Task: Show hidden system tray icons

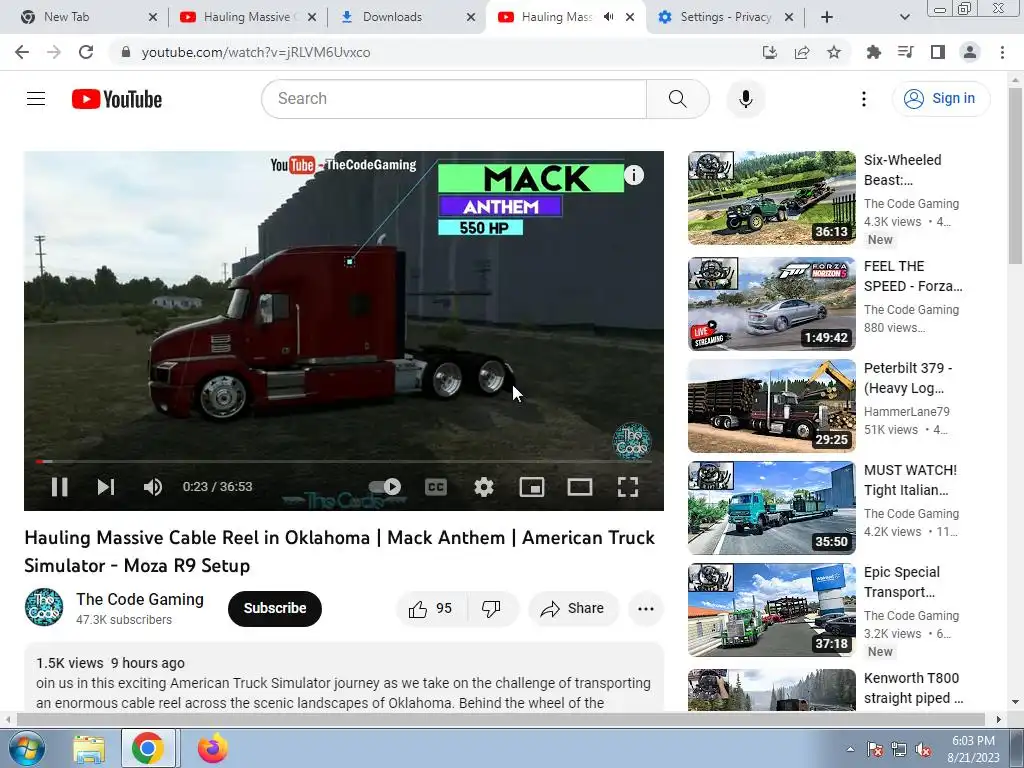Action: pos(850,749)
